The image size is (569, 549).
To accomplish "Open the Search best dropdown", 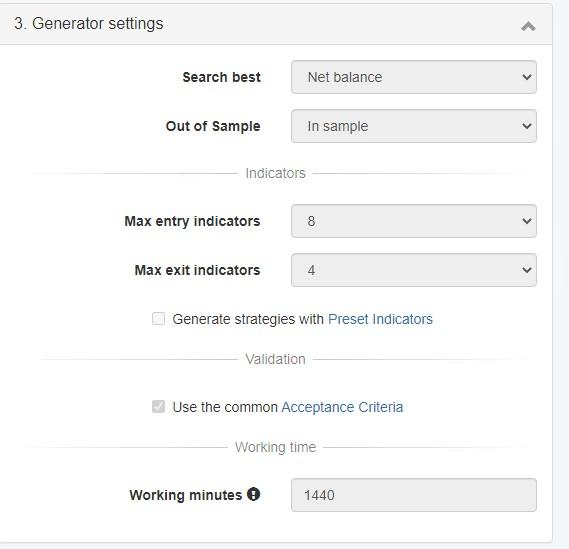I will click(x=414, y=77).
